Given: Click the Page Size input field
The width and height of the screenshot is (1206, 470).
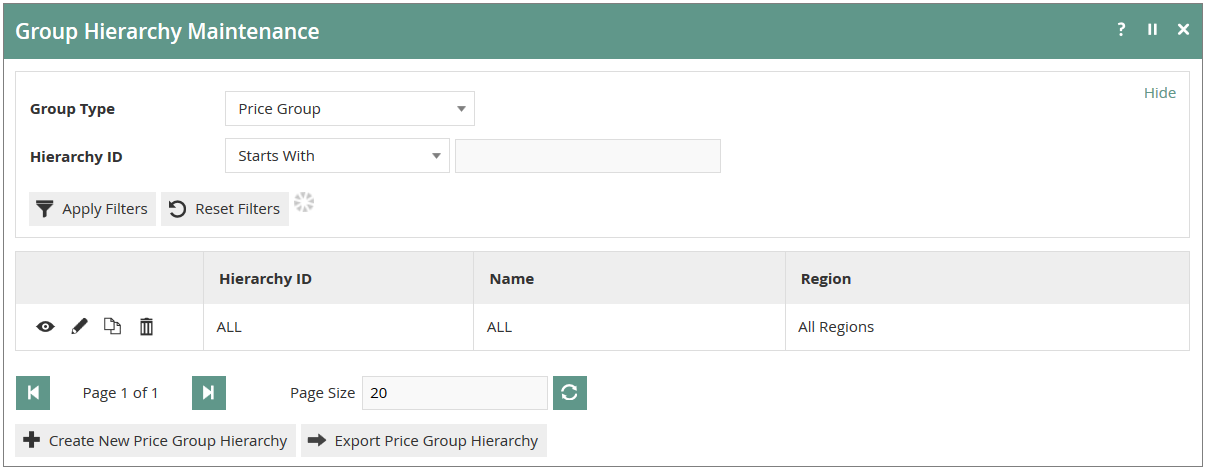Looking at the screenshot, I should pos(455,393).
